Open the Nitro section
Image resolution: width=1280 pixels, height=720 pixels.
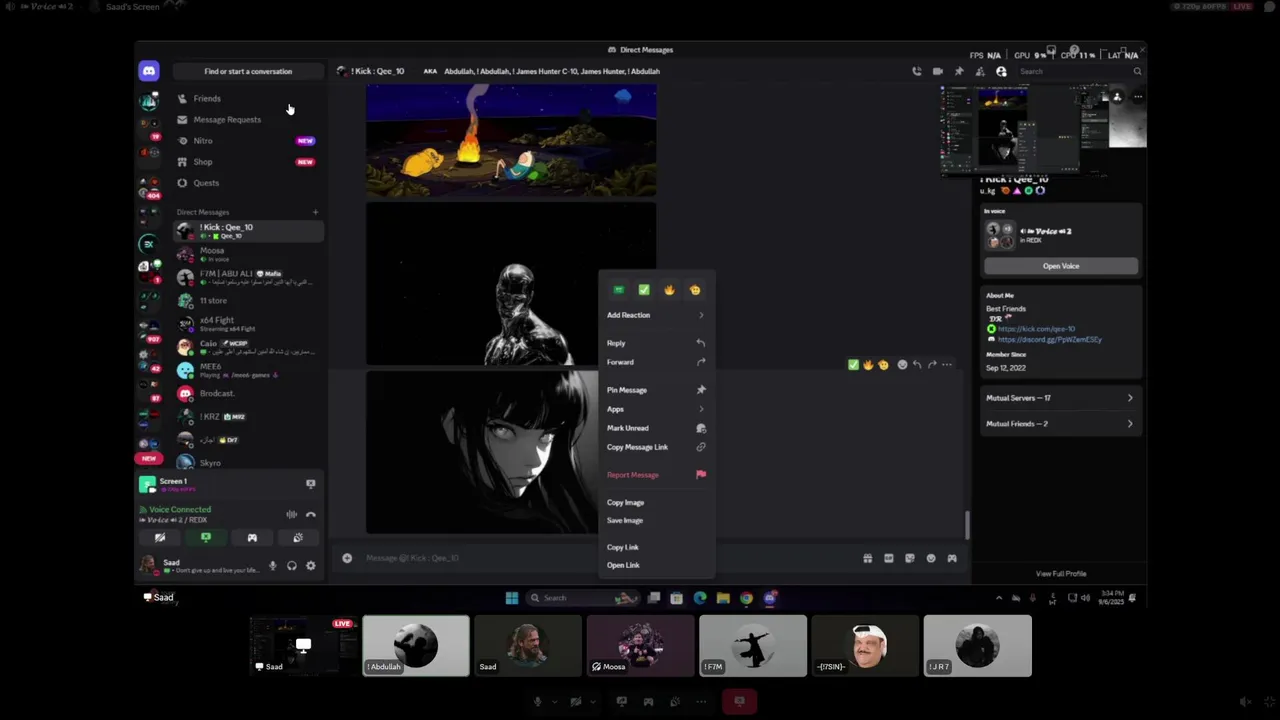[248, 140]
